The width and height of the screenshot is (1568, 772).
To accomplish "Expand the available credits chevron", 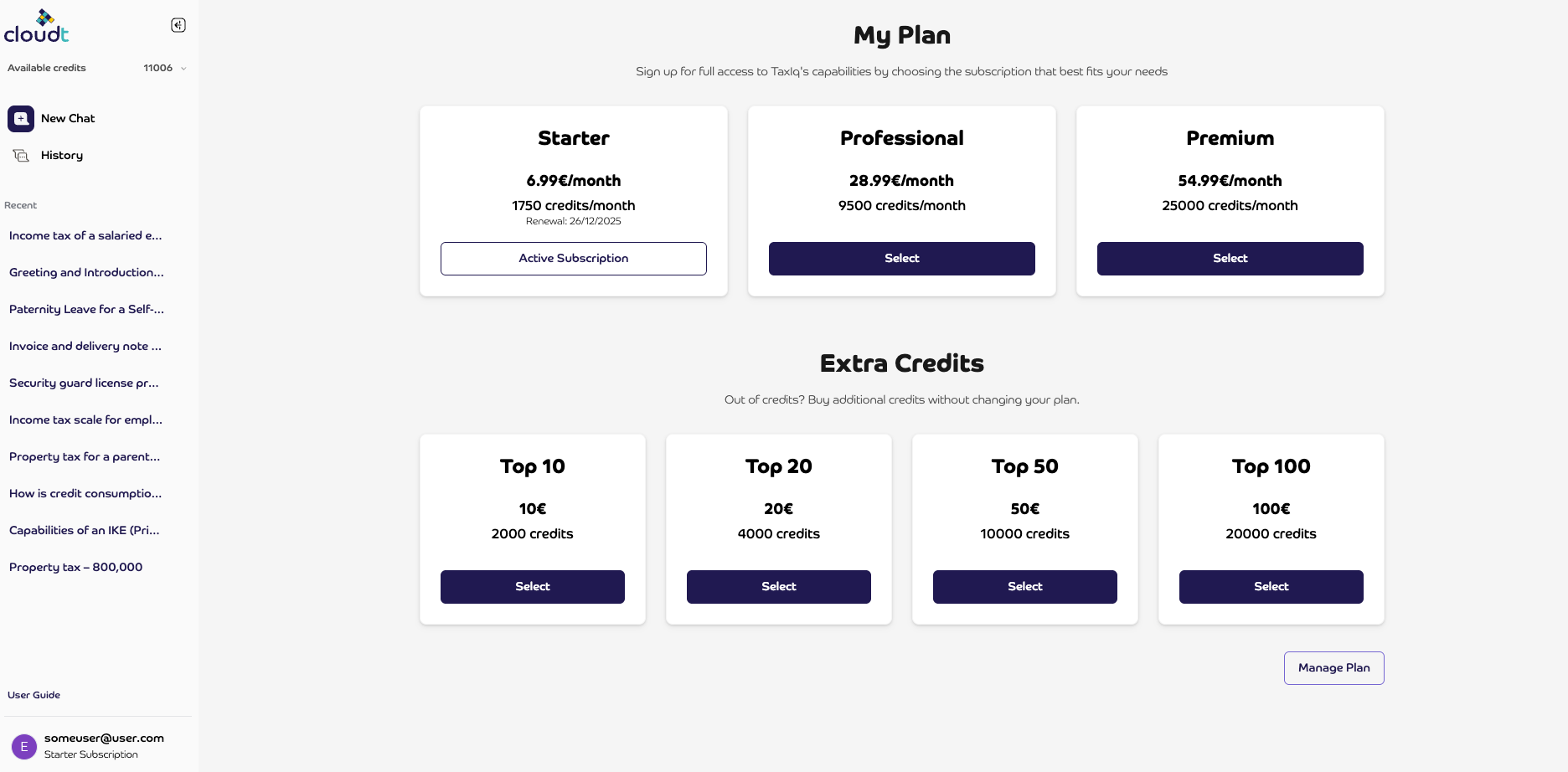I will tap(183, 69).
